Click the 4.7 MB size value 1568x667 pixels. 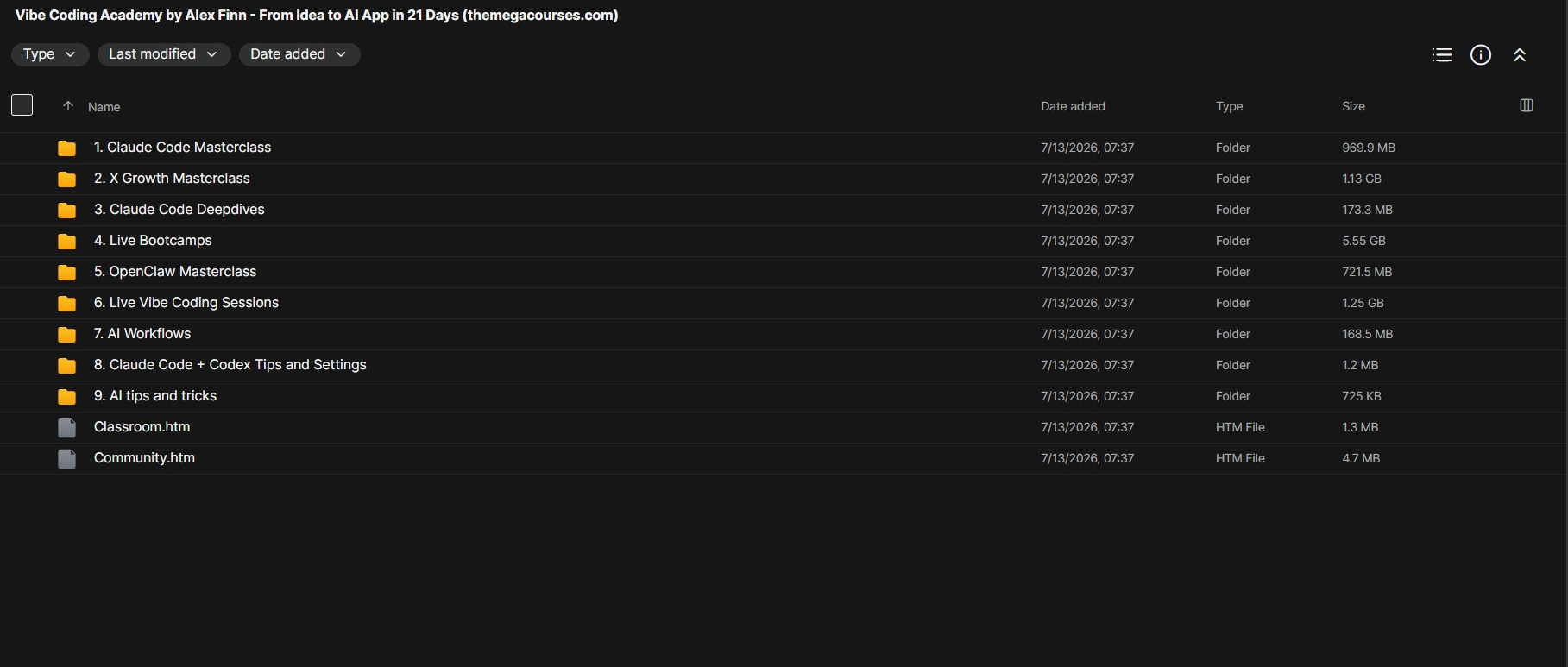(x=1361, y=458)
